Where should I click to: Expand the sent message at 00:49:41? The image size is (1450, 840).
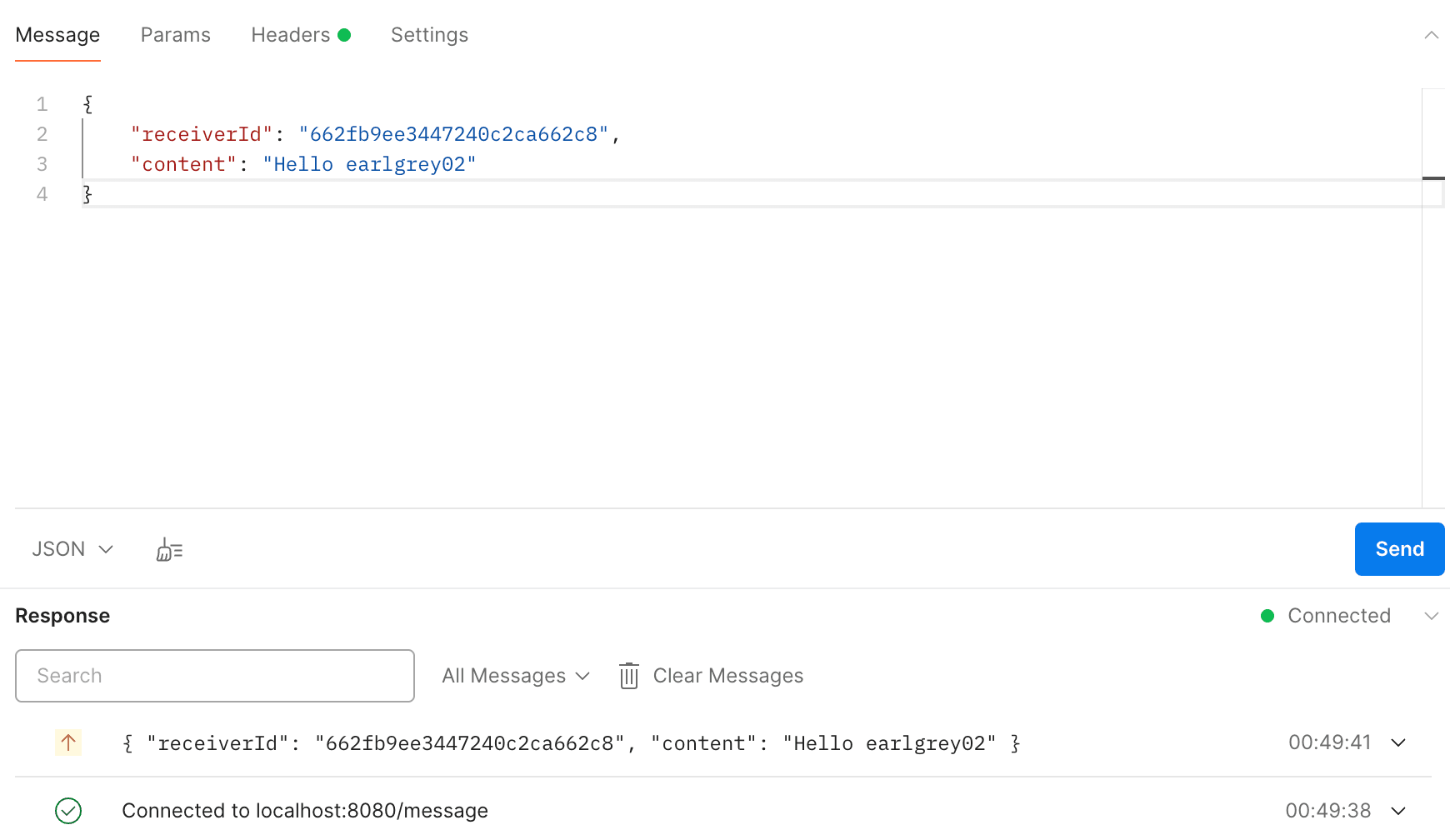(1399, 742)
